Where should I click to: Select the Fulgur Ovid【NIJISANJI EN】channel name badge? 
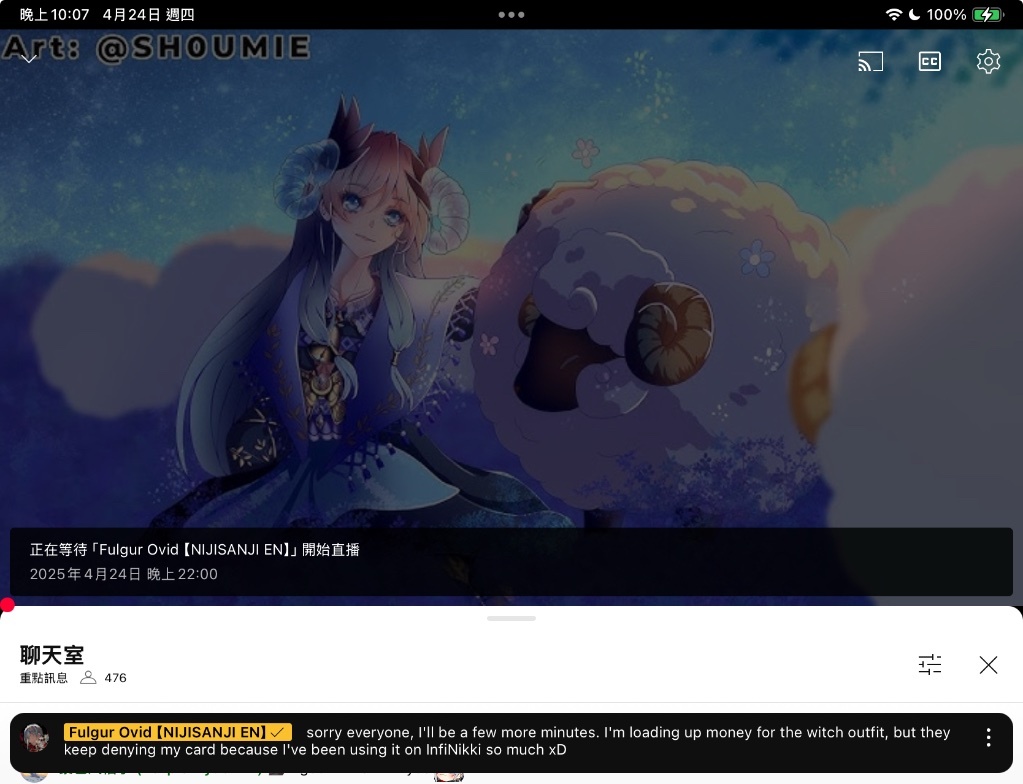click(x=177, y=732)
